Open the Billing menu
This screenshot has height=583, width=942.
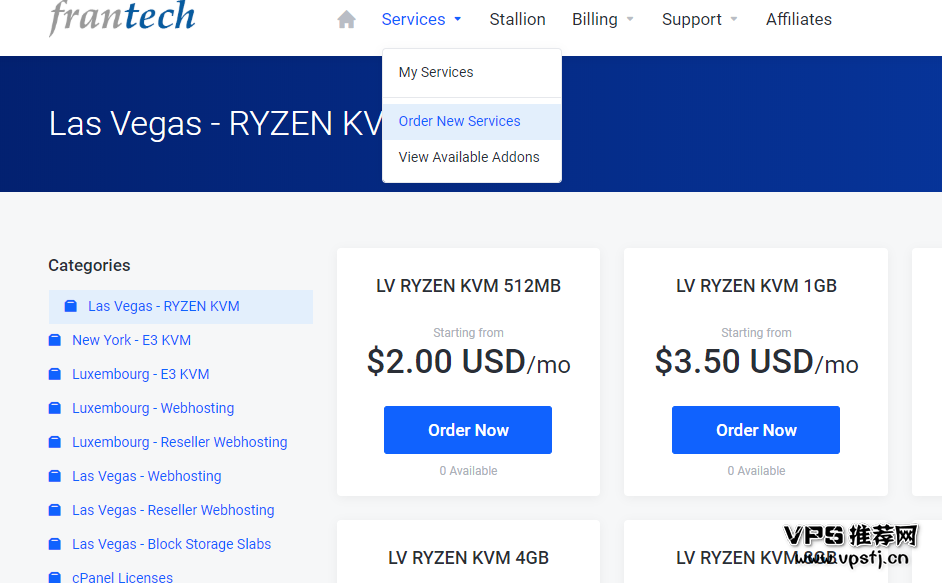point(595,19)
